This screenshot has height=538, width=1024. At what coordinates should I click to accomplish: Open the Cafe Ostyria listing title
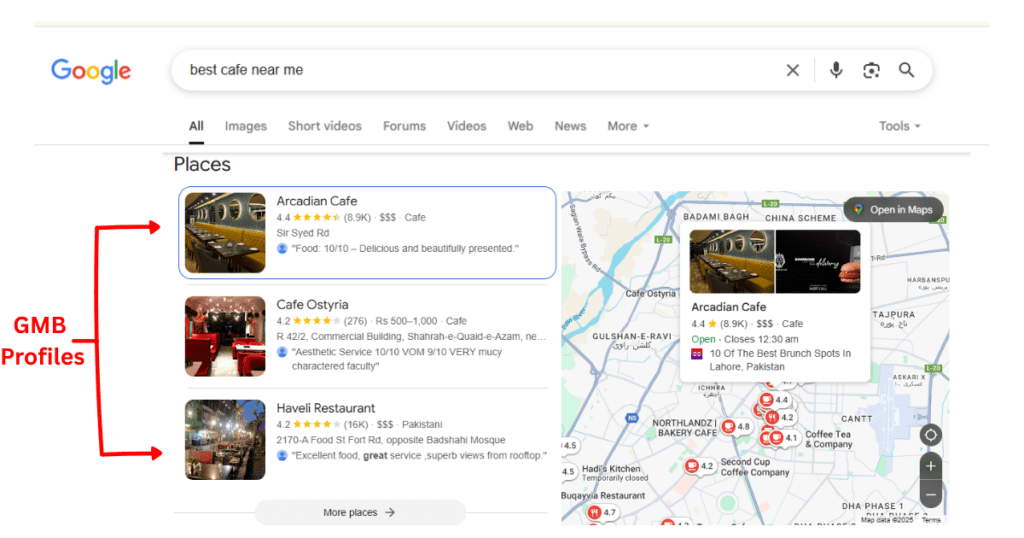click(312, 305)
